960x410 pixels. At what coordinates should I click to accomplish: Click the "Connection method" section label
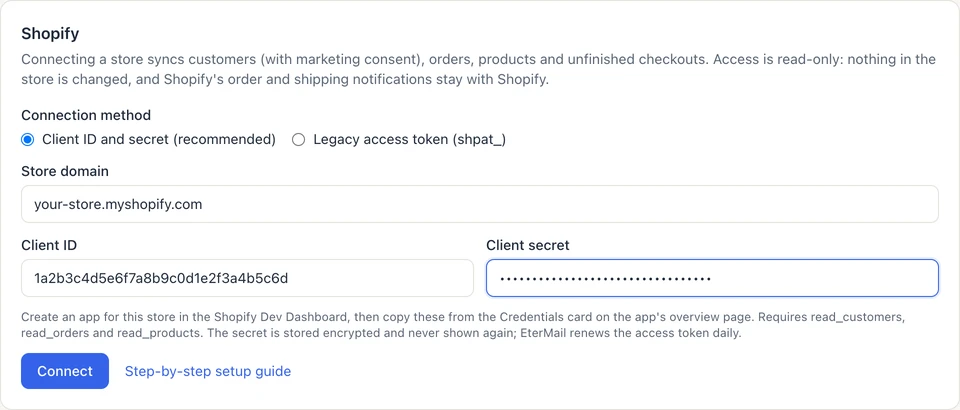click(86, 115)
